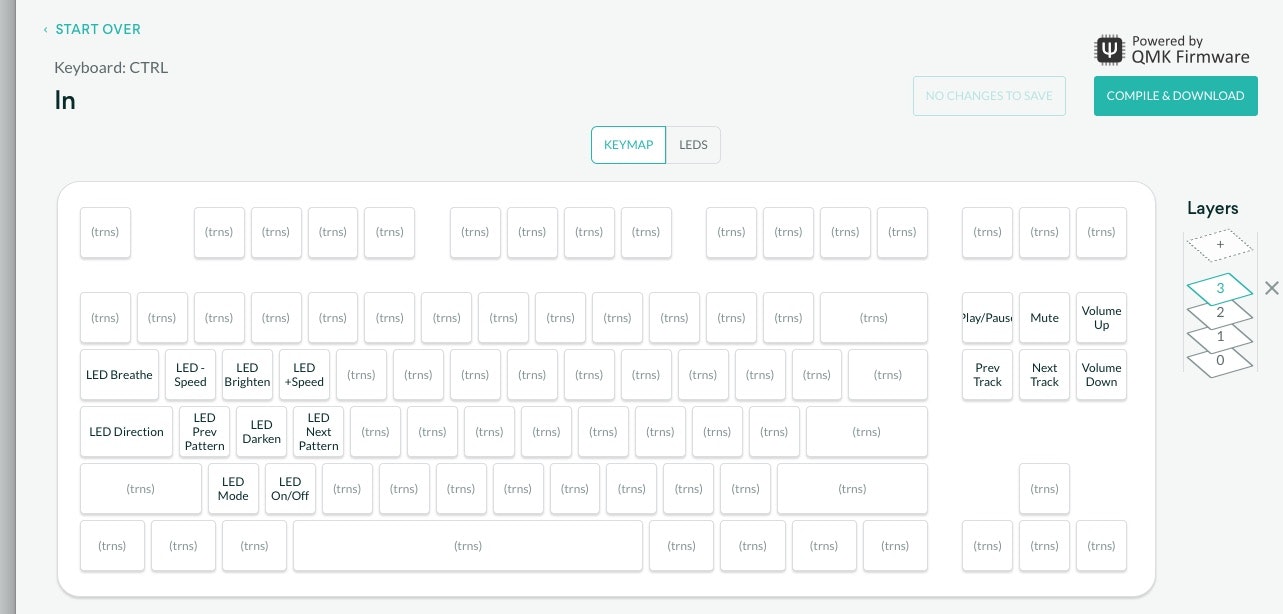Go back via Start Over link
Viewport: 1283px width, 614px height.
pyautogui.click(x=97, y=30)
